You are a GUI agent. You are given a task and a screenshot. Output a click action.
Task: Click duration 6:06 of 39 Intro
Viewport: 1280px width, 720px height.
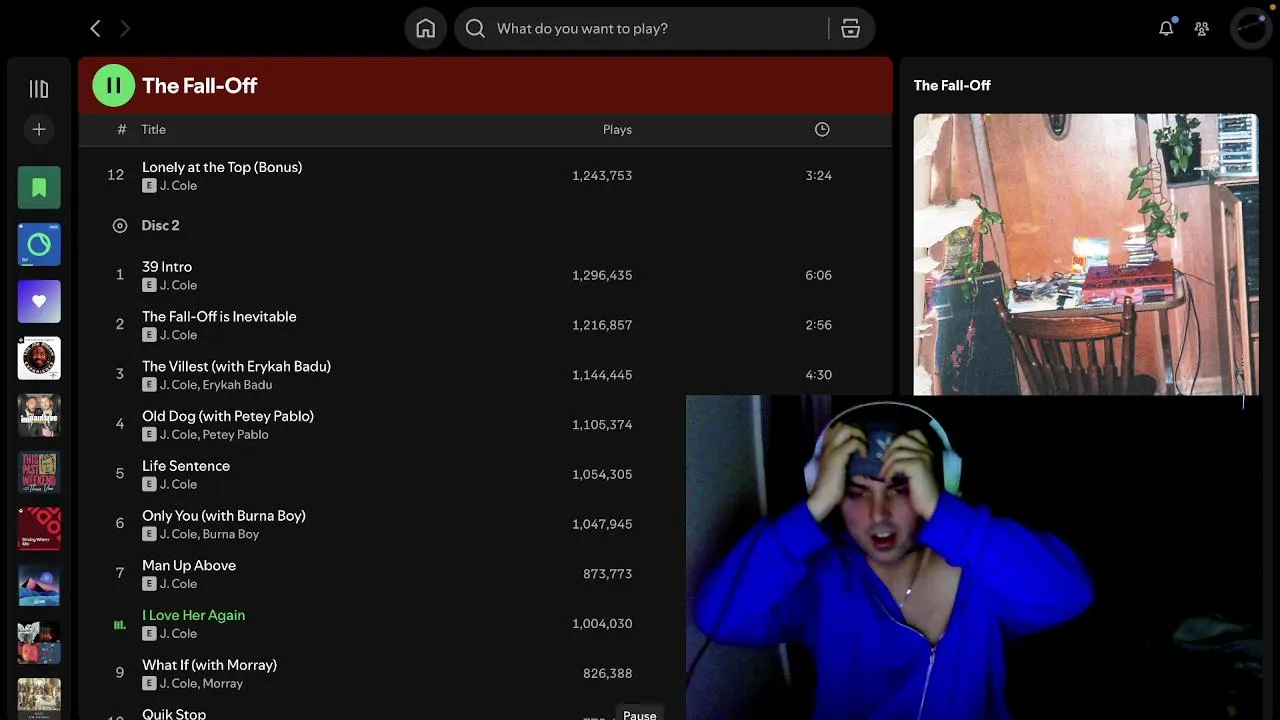click(818, 275)
